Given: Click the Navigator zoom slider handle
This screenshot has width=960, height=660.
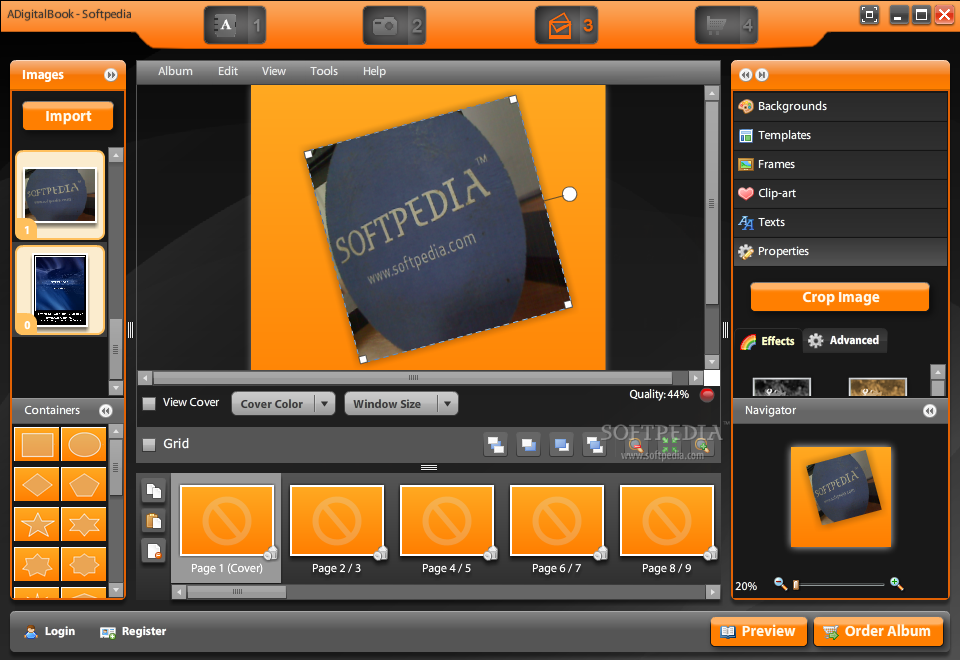Looking at the screenshot, I should pos(795,585).
